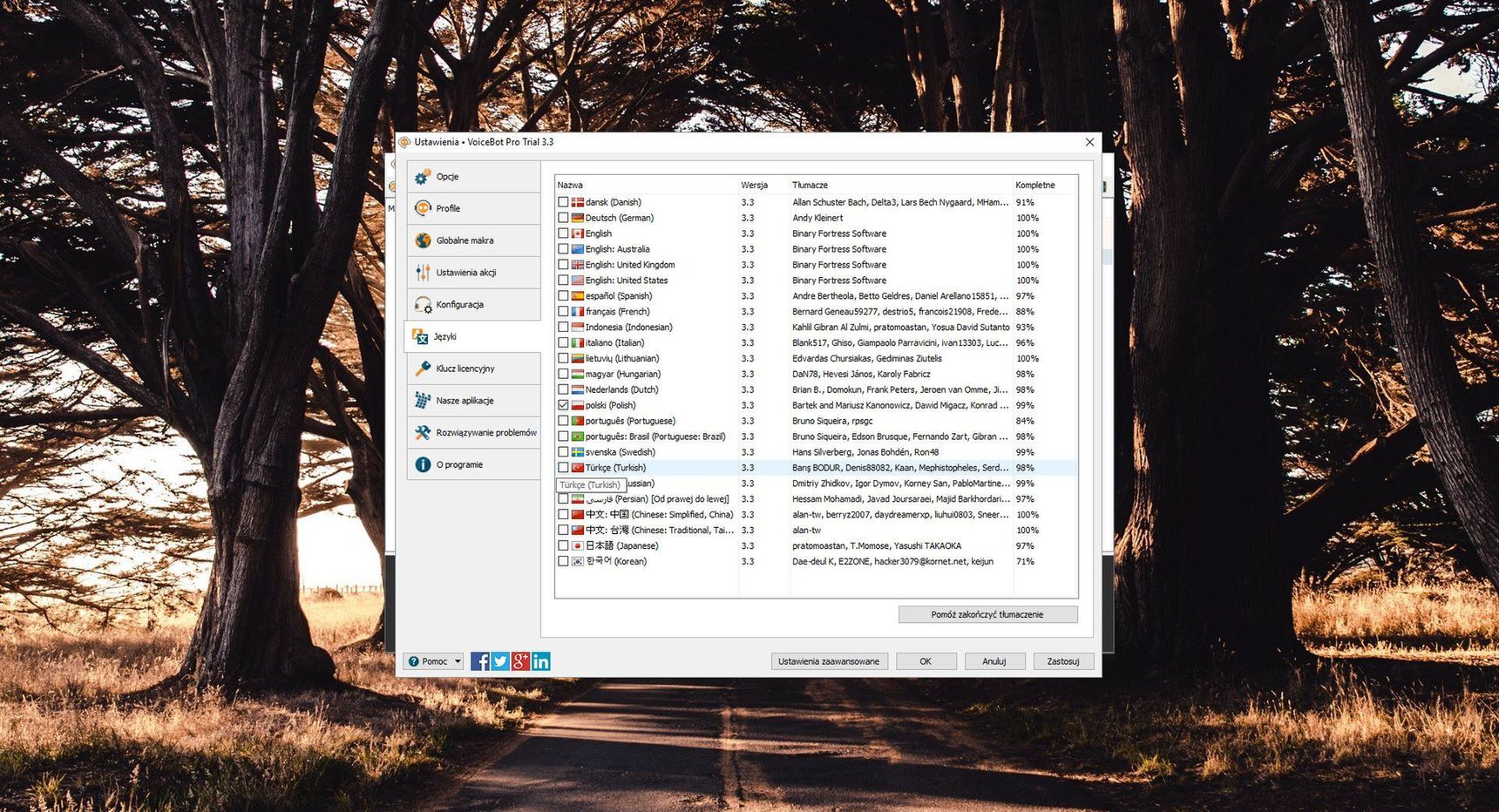Apply changes with Zastosuj button
This screenshot has height=812, width=1499.
pos(1063,661)
